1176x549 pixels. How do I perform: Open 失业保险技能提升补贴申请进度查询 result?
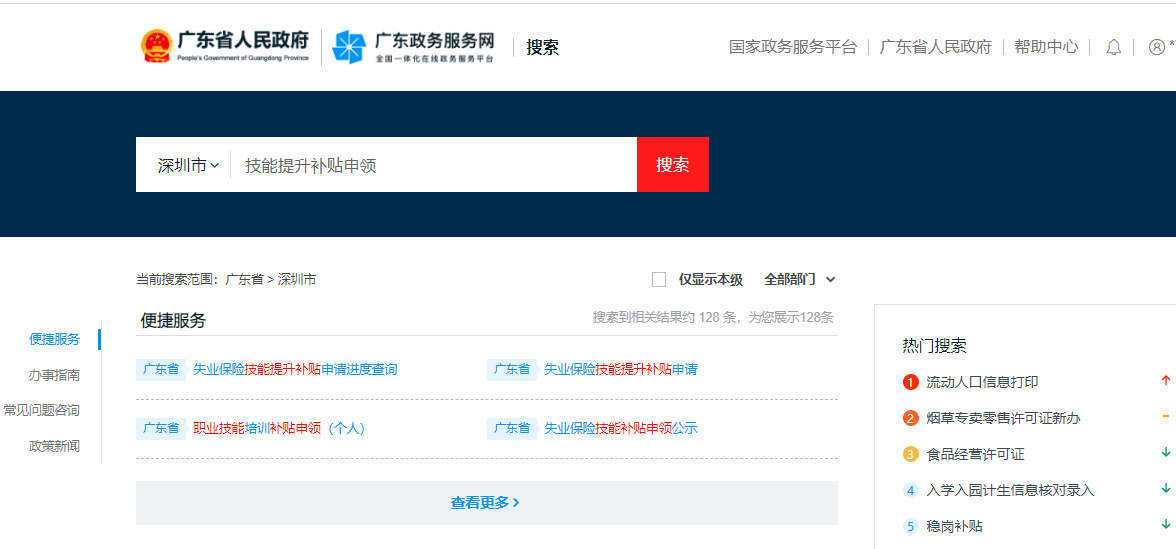tap(295, 369)
